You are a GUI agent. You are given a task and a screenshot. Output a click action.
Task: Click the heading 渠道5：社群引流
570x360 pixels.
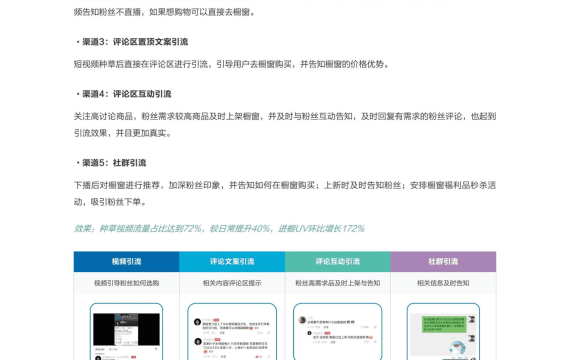pyautogui.click(x=111, y=163)
